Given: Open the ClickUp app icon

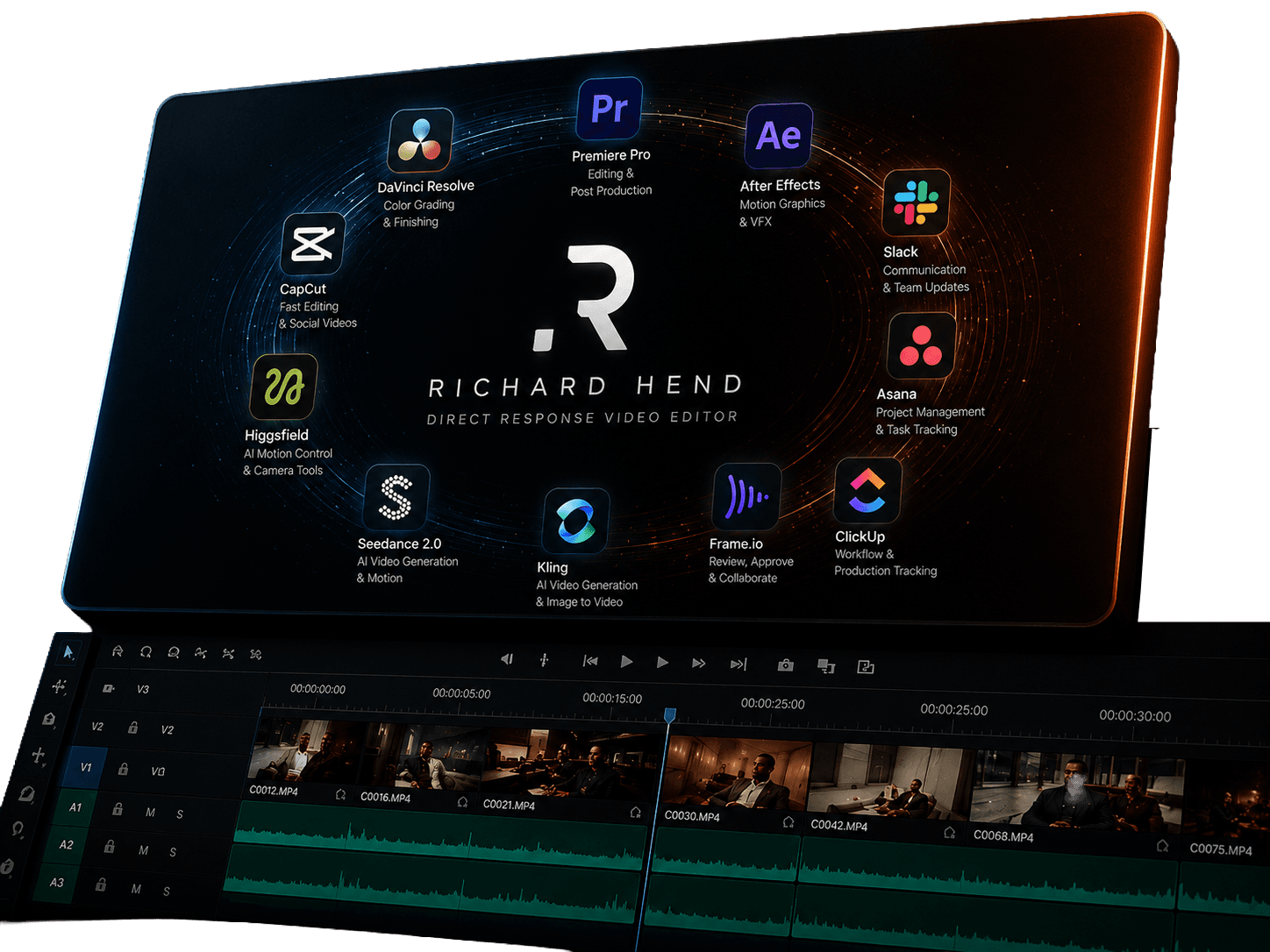Looking at the screenshot, I should (x=867, y=490).
